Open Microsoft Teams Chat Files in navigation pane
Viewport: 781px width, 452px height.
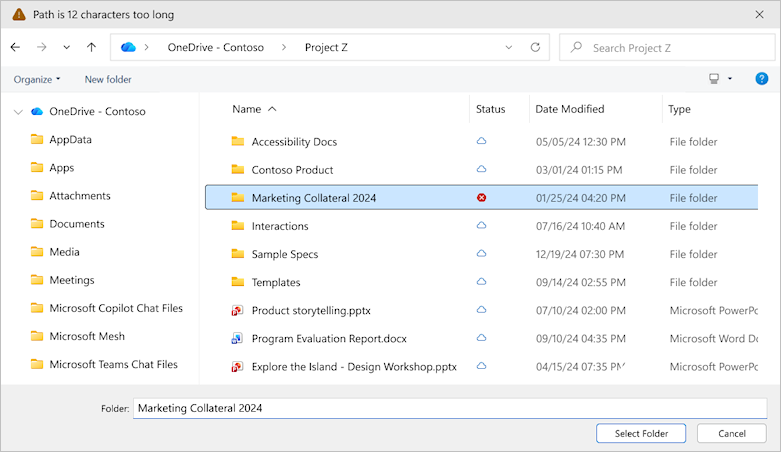[x=113, y=364]
